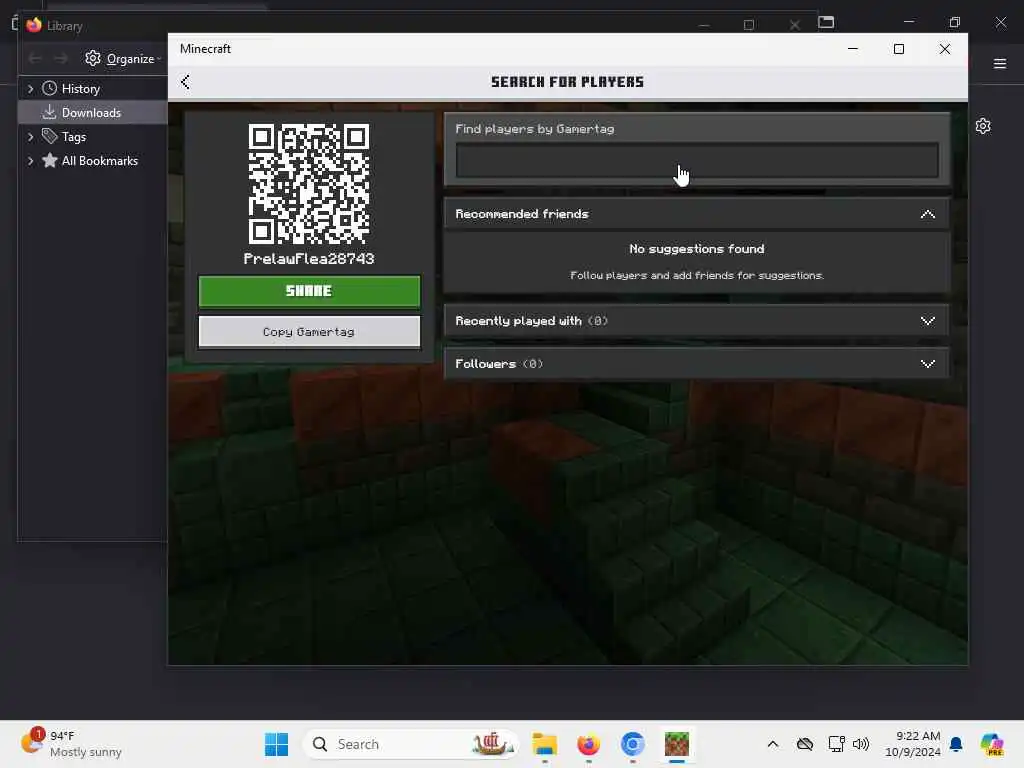Select History in the Library sidebar

(x=80, y=89)
